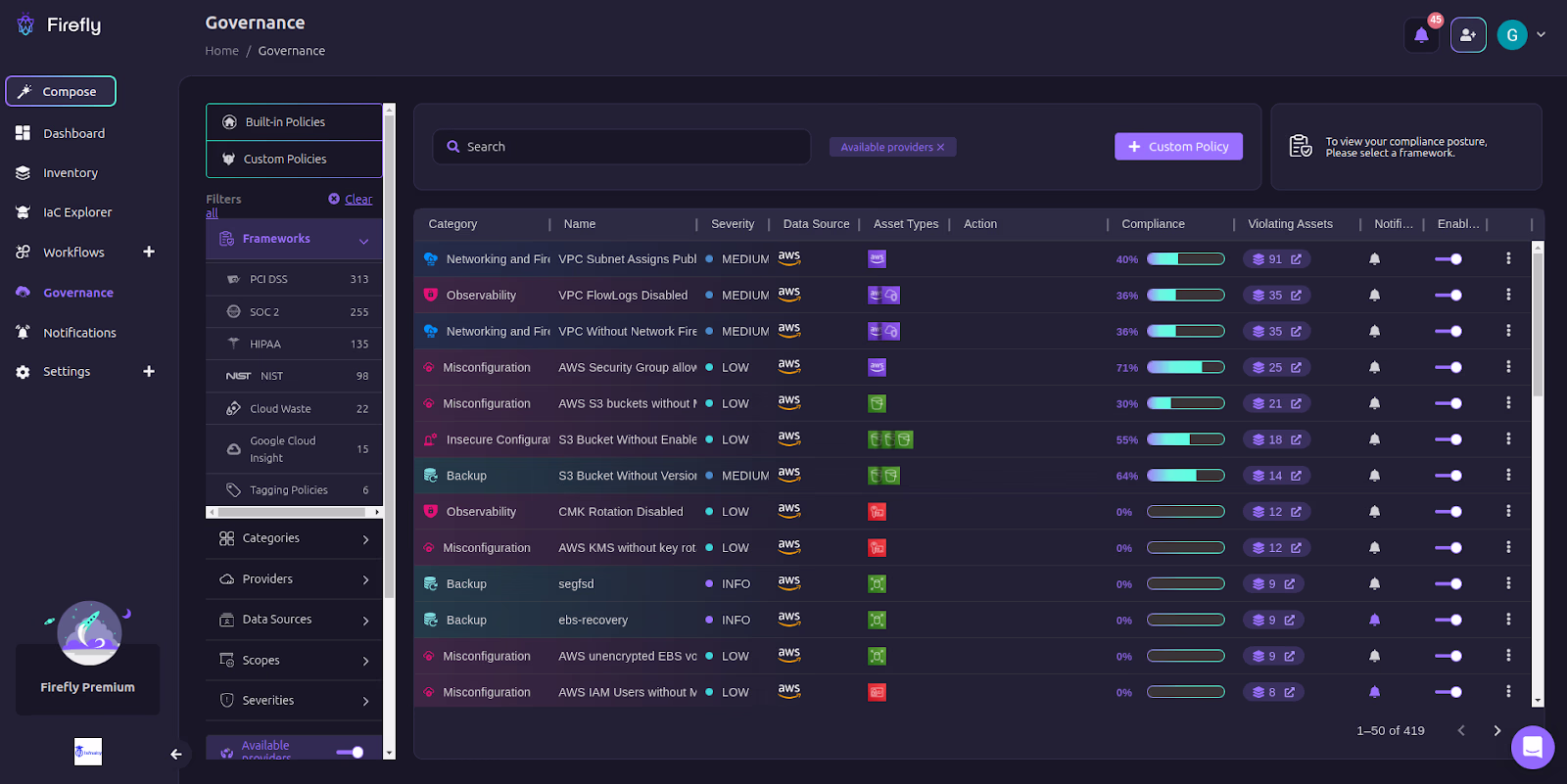This screenshot has width=1567, height=784.
Task: Go to next page of policies
Action: coord(1496,730)
